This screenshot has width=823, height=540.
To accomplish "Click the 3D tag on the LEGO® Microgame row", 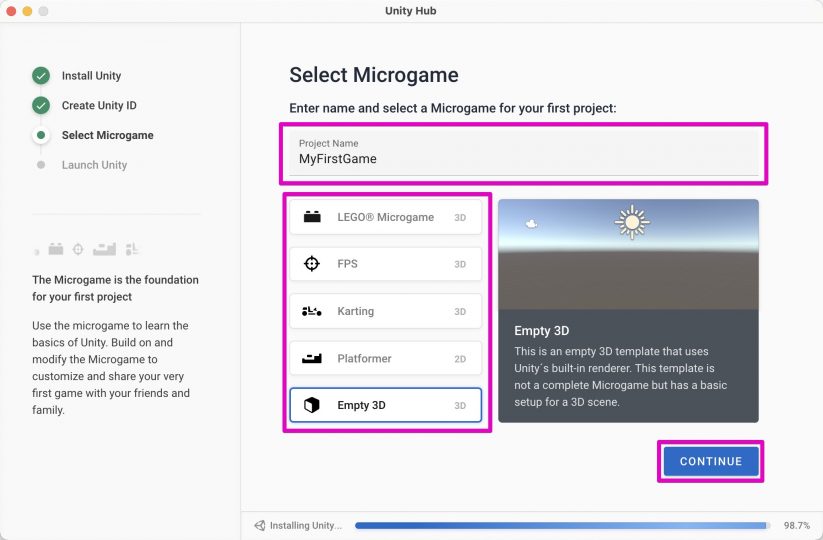I will click(x=460, y=217).
